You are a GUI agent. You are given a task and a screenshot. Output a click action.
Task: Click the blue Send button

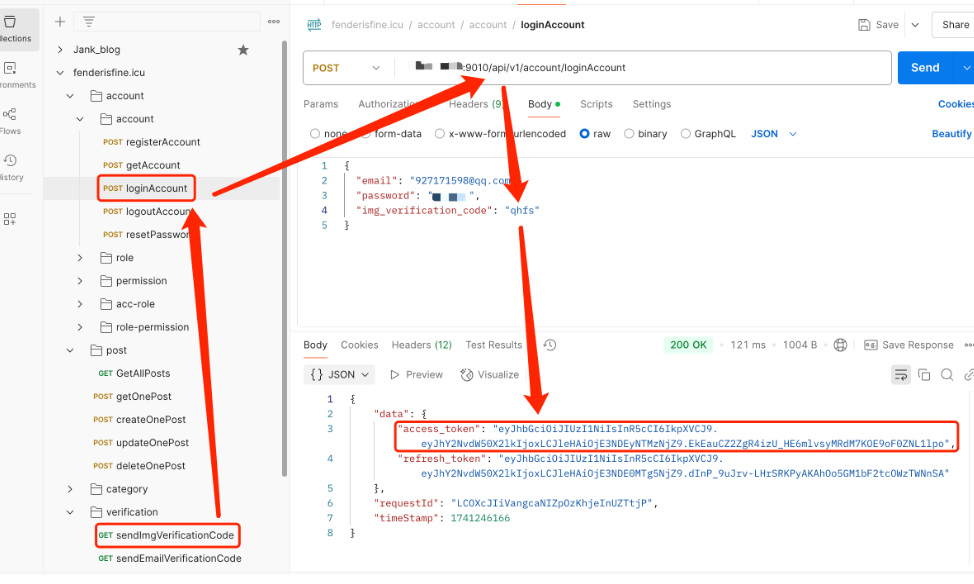click(924, 68)
